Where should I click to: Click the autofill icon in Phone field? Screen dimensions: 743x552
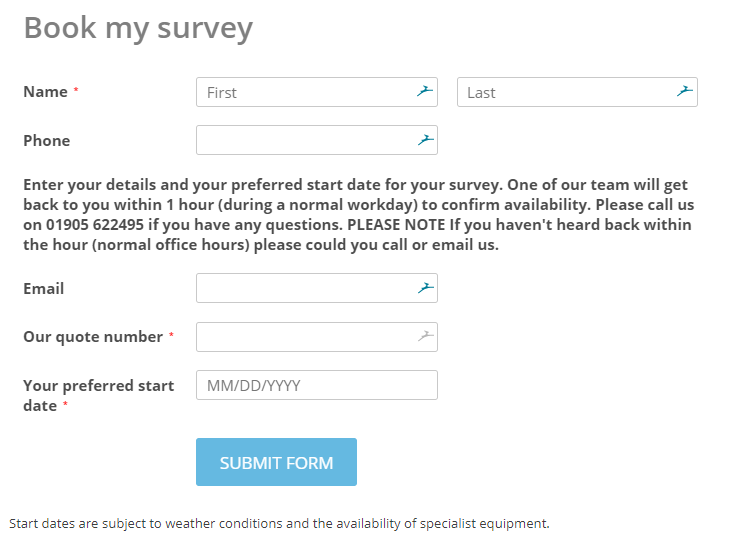425,140
